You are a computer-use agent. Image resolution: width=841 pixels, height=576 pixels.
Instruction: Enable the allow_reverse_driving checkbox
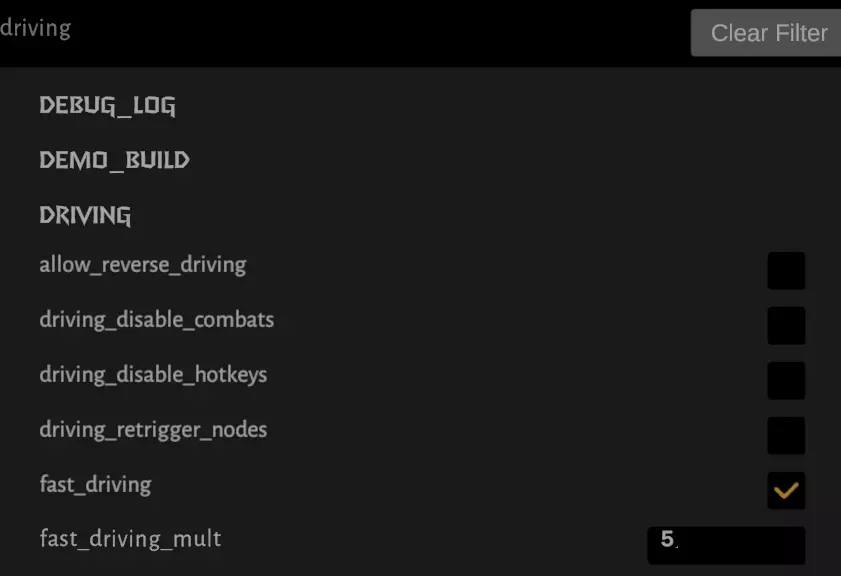786,270
